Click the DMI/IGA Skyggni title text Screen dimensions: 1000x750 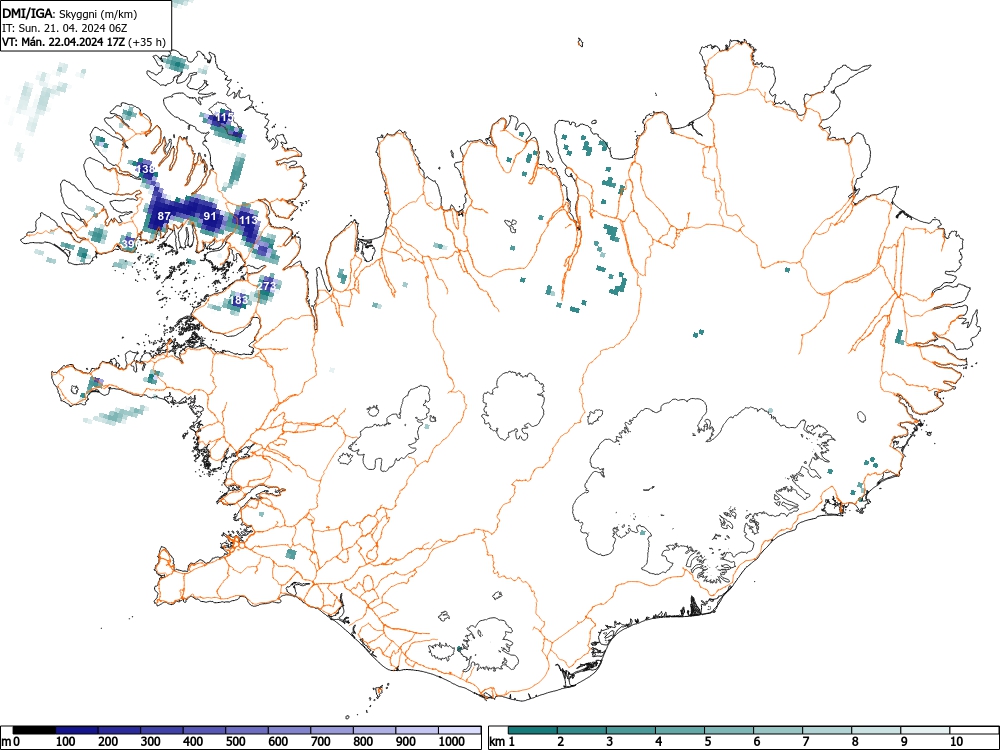coord(70,14)
